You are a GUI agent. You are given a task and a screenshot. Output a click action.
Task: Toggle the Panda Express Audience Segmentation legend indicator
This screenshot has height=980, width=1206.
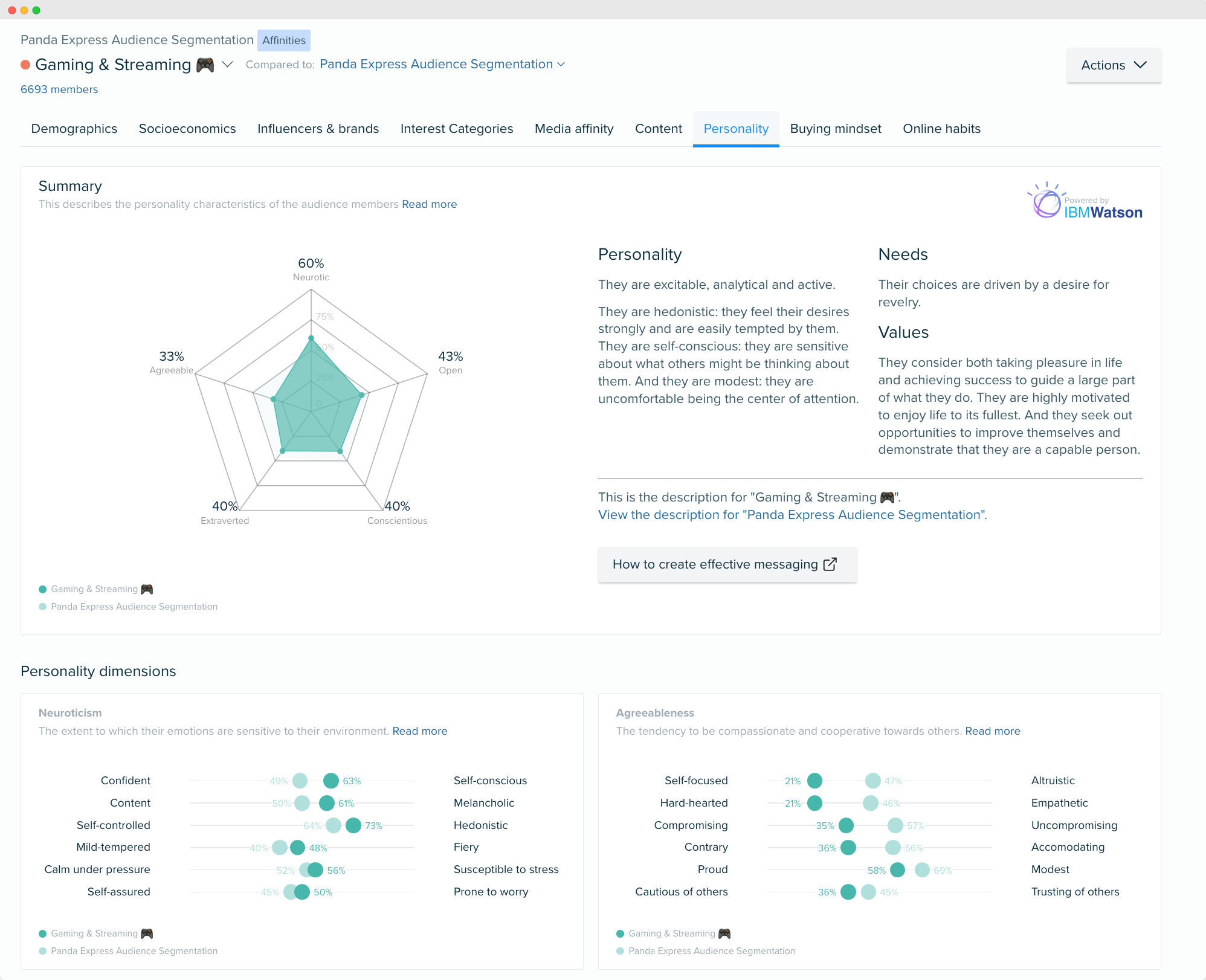click(x=43, y=604)
